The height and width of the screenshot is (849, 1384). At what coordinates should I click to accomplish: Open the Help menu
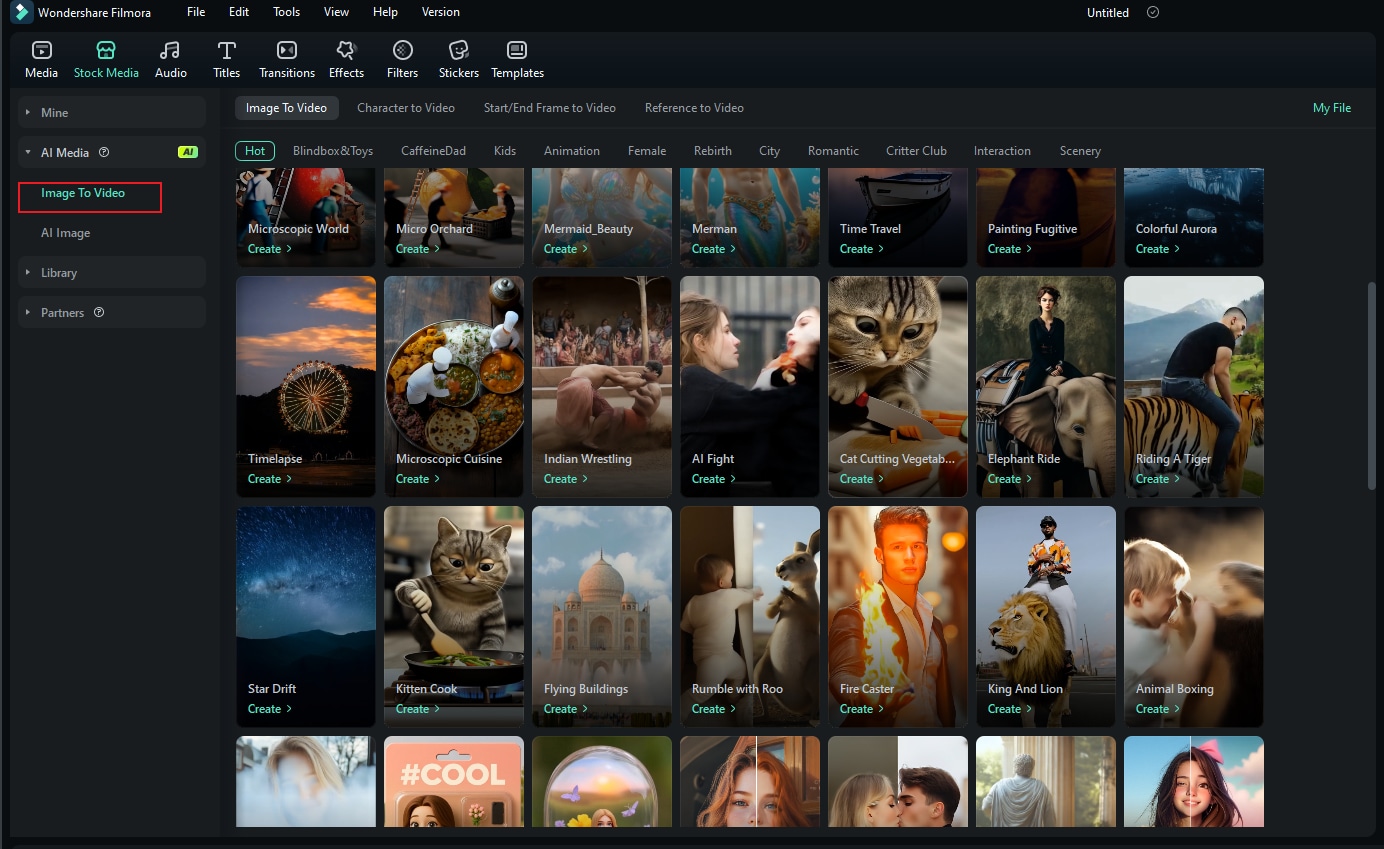(x=385, y=12)
